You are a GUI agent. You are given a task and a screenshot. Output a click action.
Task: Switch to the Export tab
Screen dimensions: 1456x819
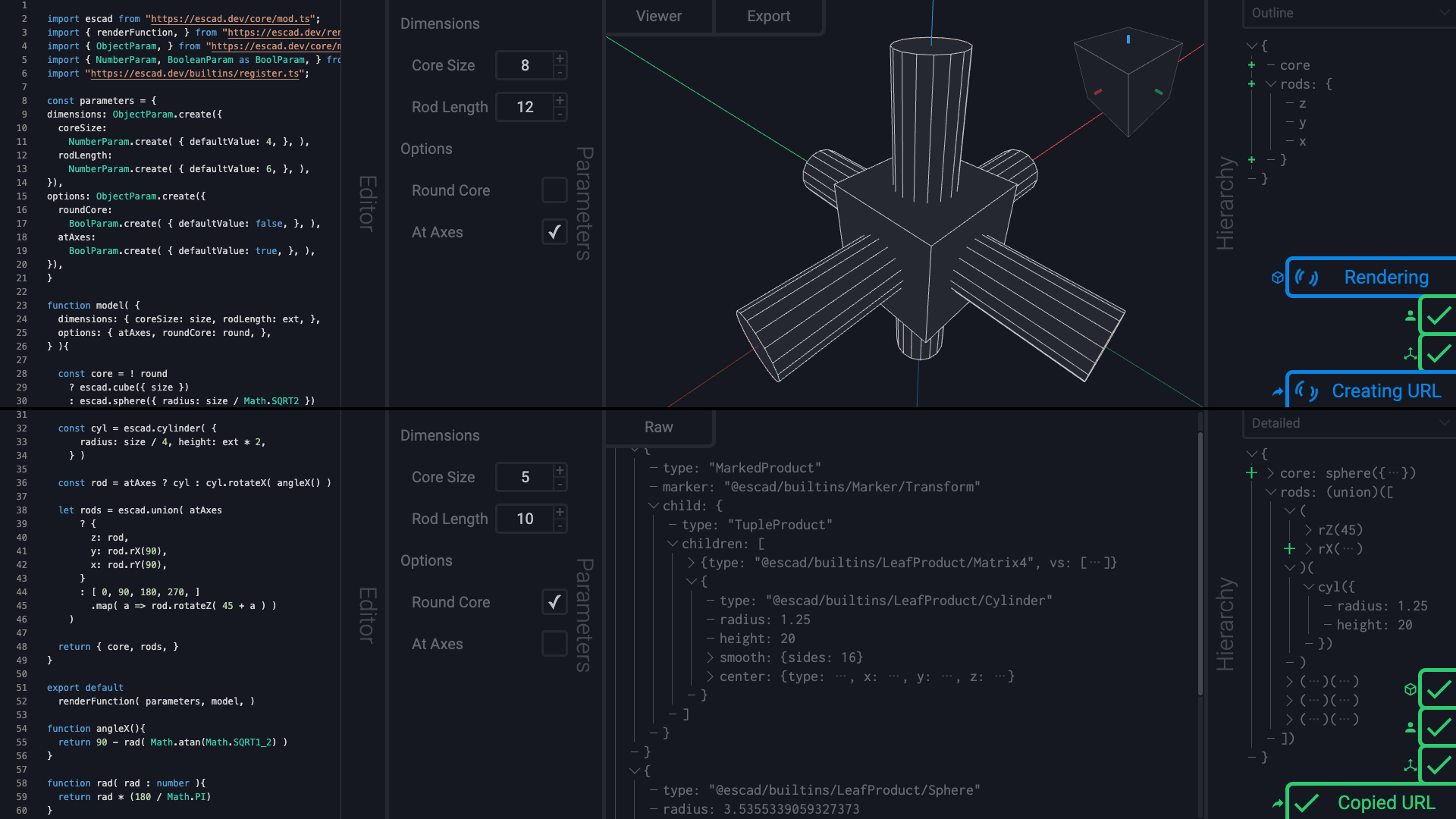768,16
